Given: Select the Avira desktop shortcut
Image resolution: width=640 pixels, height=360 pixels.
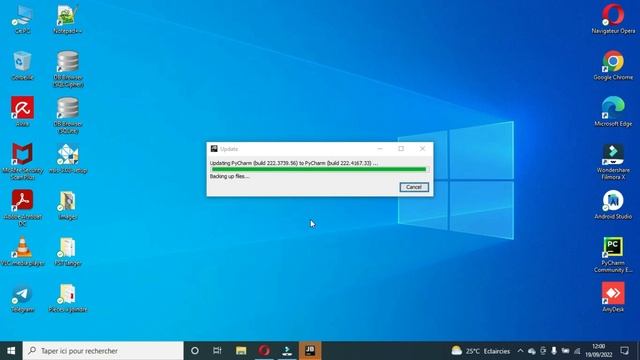Looking at the screenshot, I should [x=22, y=111].
